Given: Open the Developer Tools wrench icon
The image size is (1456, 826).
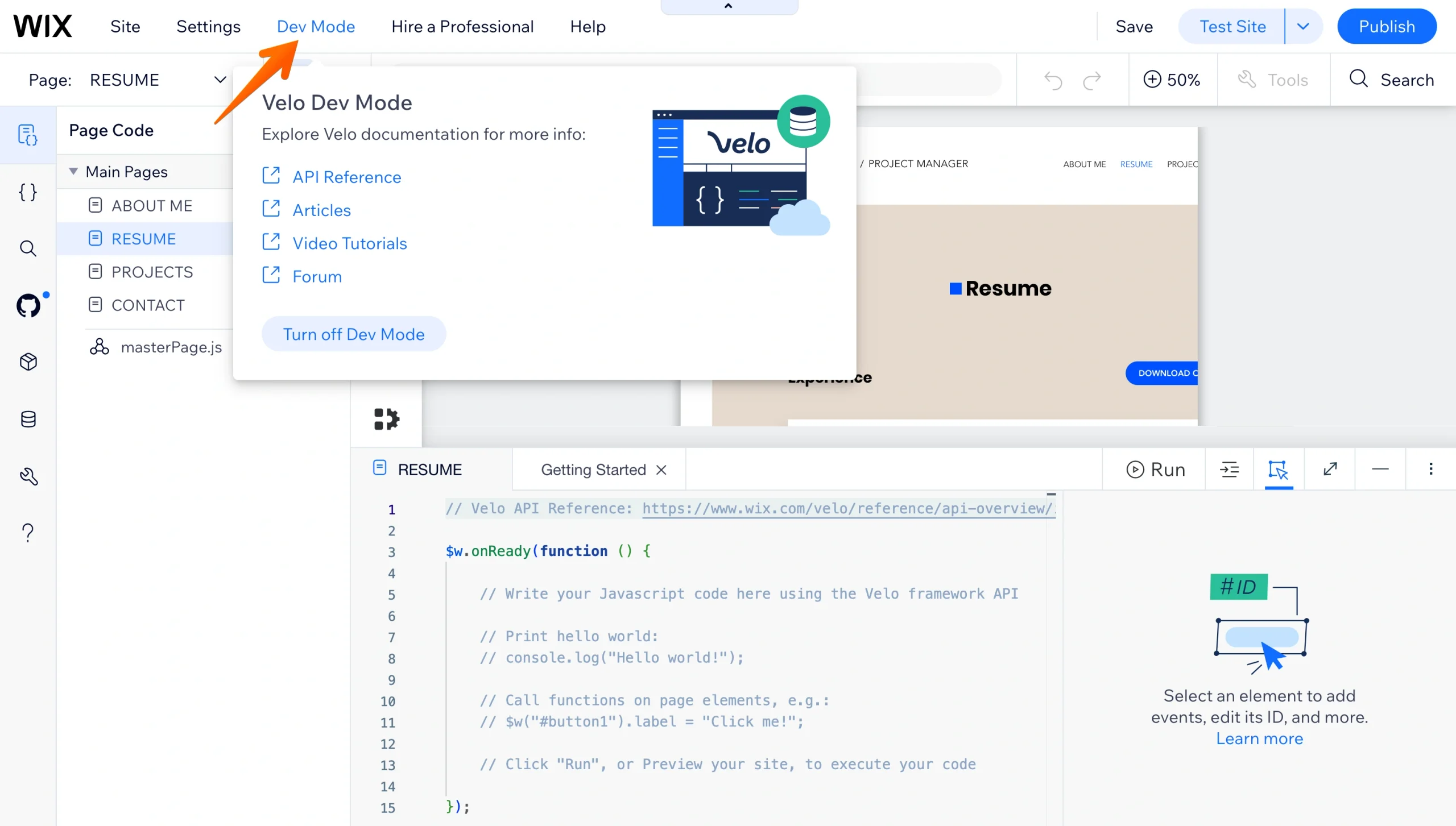Looking at the screenshot, I should pyautogui.click(x=28, y=476).
